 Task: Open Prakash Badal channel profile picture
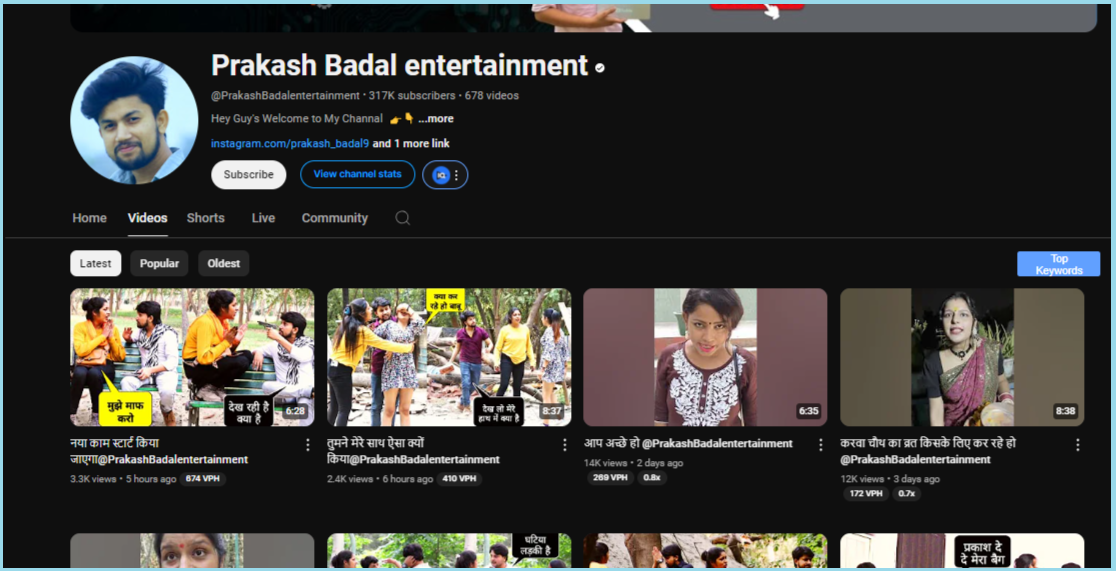(134, 120)
